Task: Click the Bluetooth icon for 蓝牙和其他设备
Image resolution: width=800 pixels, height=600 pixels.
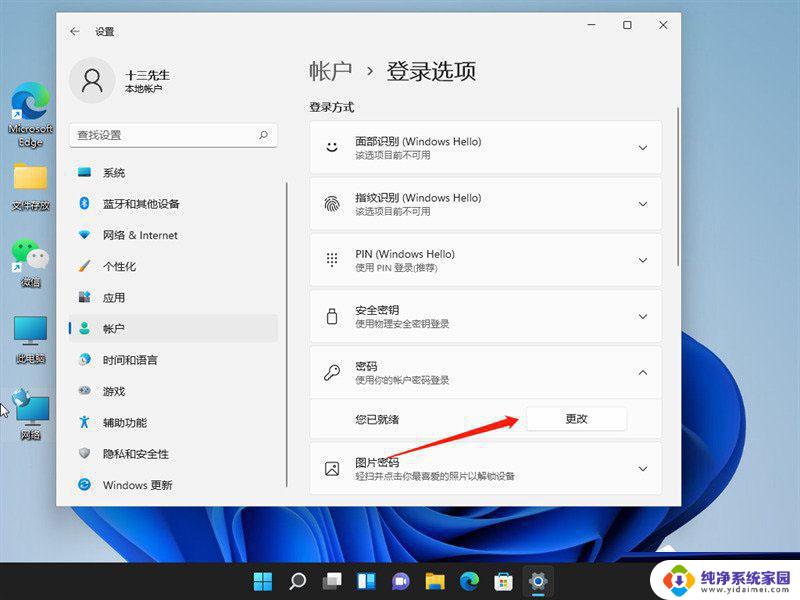Action: click(85, 204)
